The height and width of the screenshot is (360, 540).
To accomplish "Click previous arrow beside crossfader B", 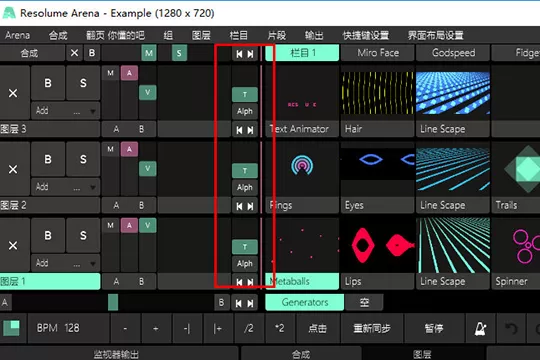I will point(238,303).
